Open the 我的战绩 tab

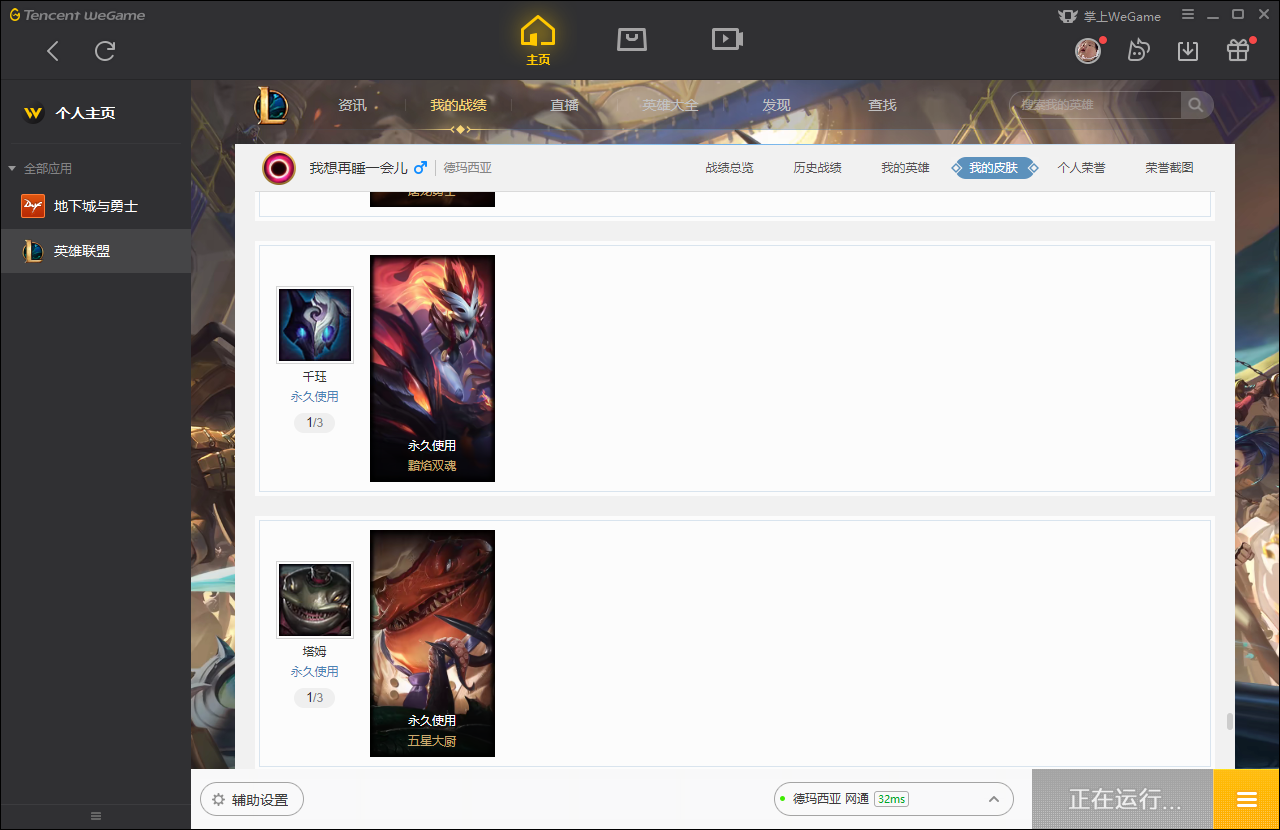tap(459, 105)
